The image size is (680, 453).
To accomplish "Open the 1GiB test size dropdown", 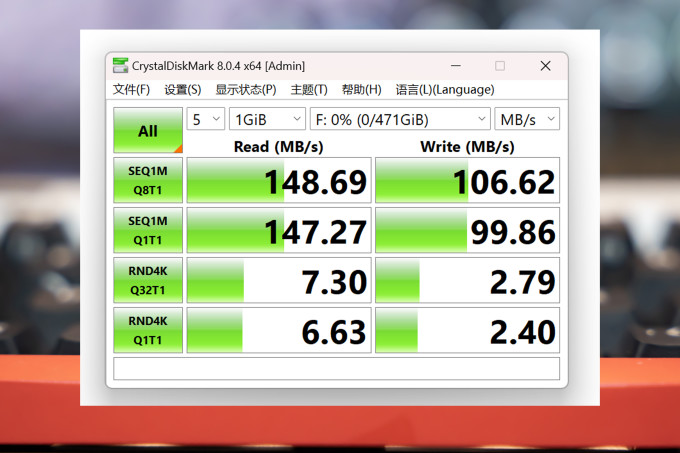I will click(x=267, y=119).
